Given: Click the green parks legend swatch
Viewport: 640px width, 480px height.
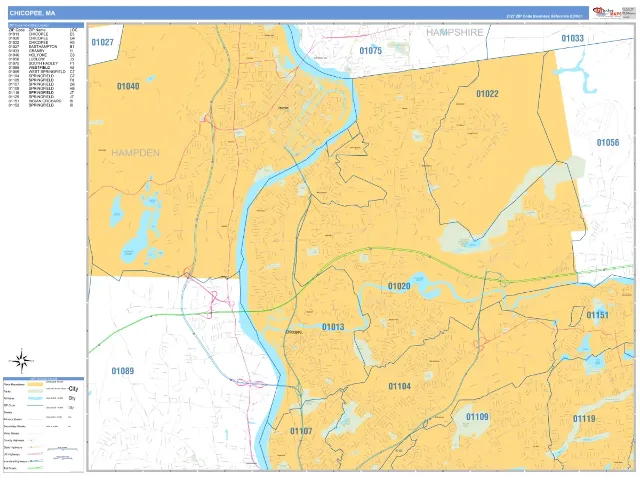Looking at the screenshot, I should click(x=36, y=391).
